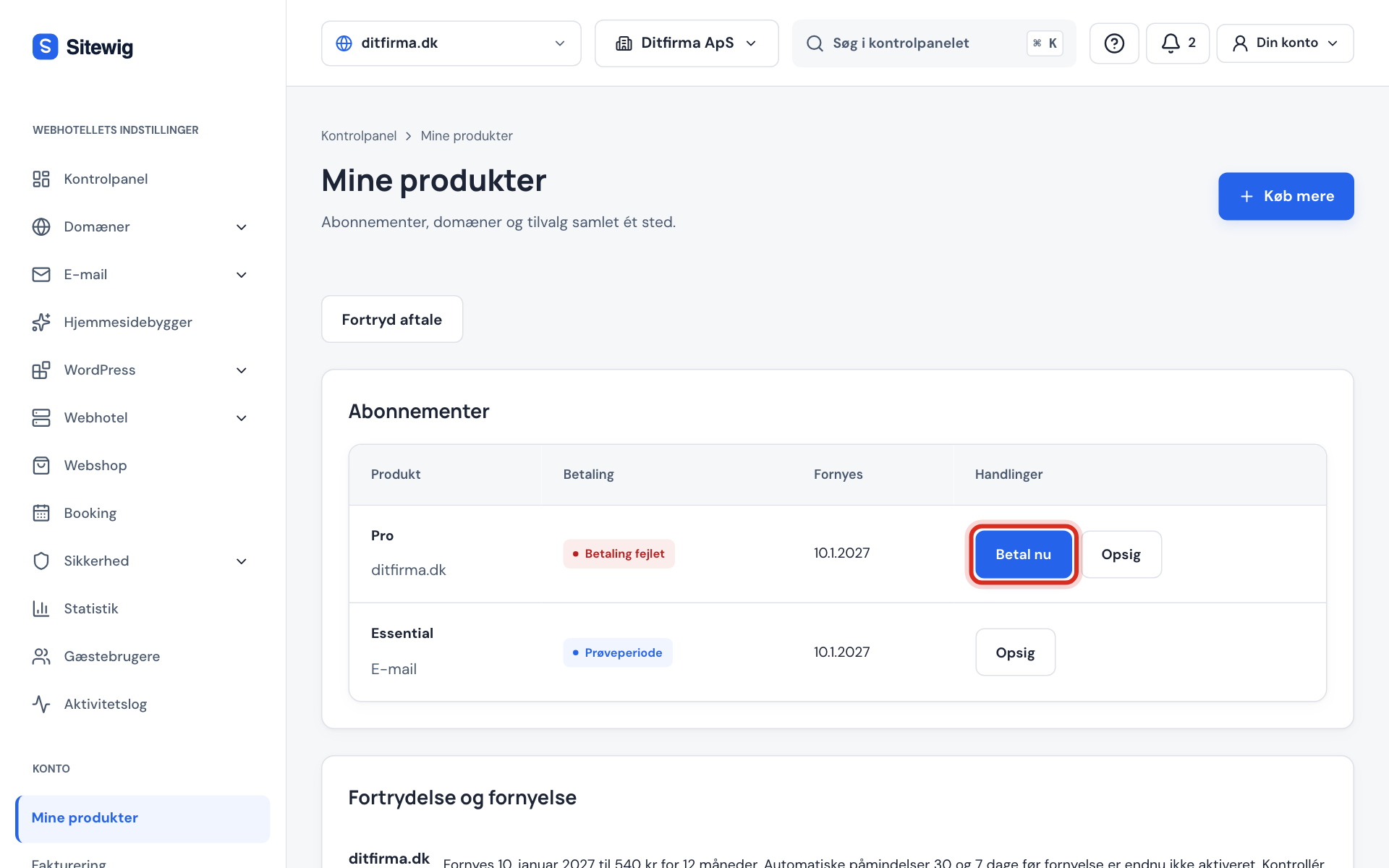Click the Webhotel server icon in sidebar
1389x868 pixels.
pos(41,417)
